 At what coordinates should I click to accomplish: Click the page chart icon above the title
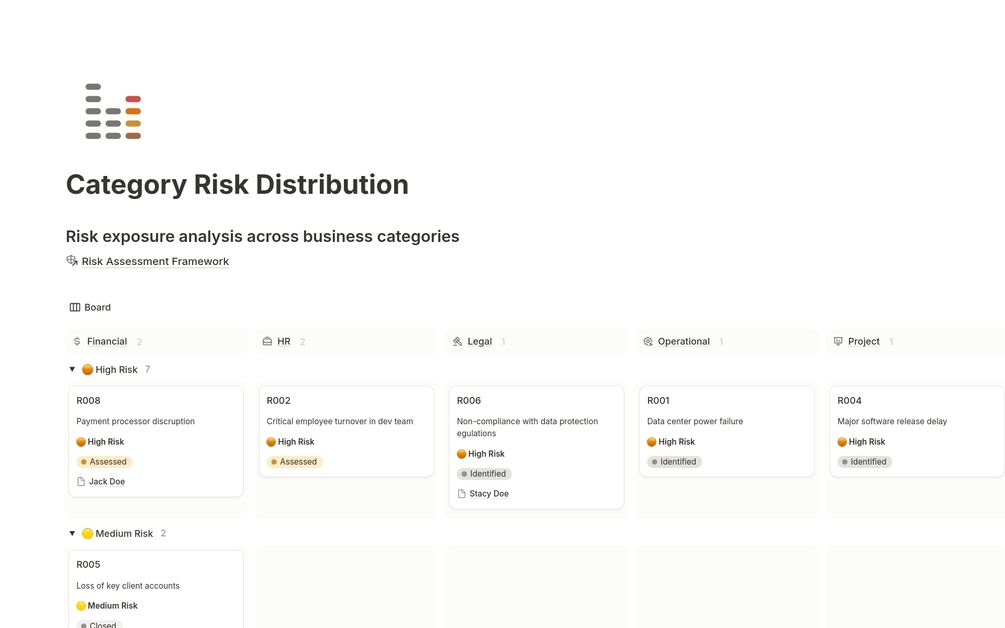(112, 111)
